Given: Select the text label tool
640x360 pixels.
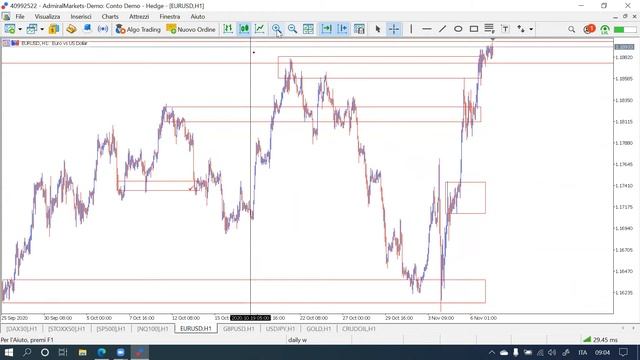Looking at the screenshot, I should [505, 29].
